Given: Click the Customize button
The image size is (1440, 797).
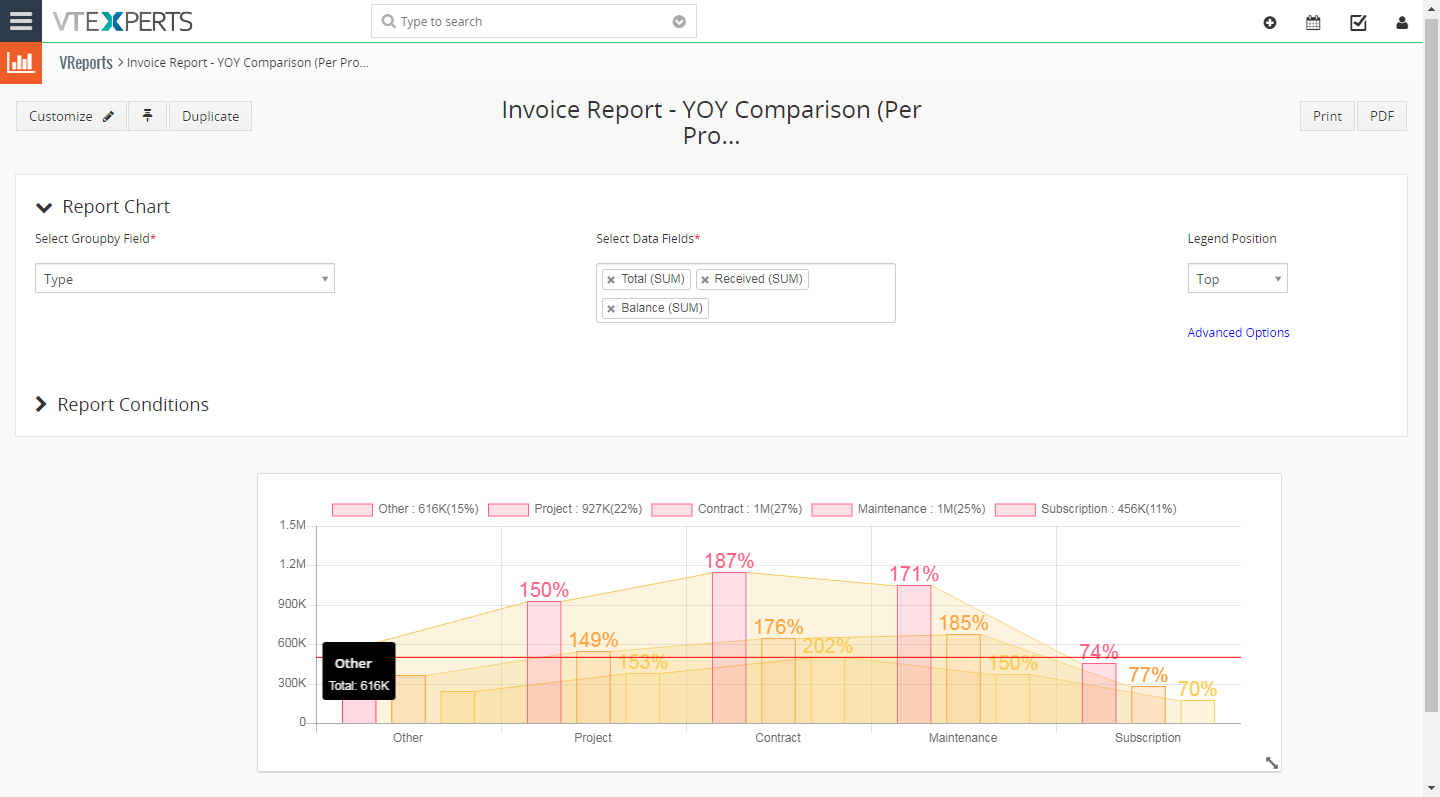Looking at the screenshot, I should (x=72, y=116).
